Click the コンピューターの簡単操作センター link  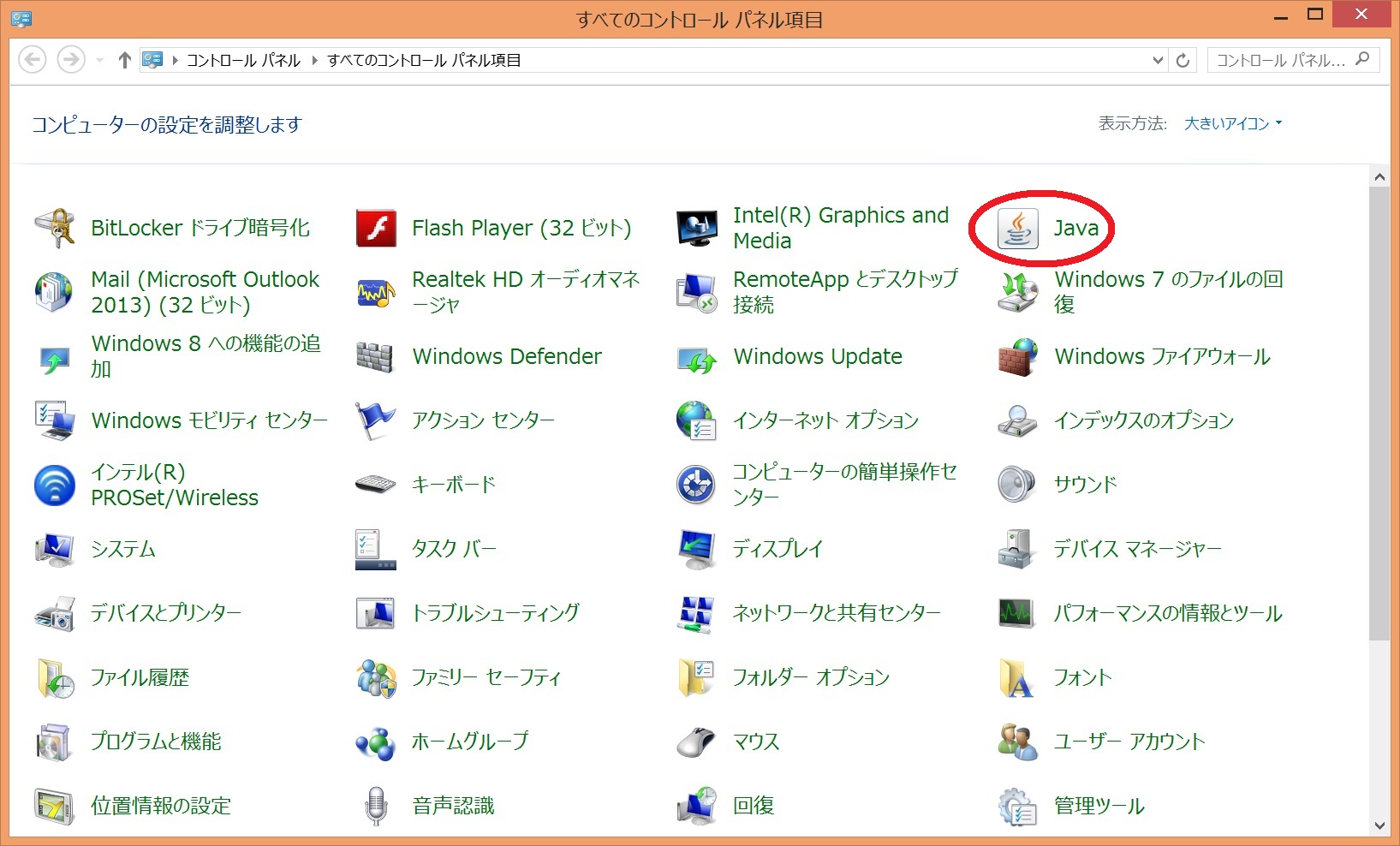[x=844, y=485]
